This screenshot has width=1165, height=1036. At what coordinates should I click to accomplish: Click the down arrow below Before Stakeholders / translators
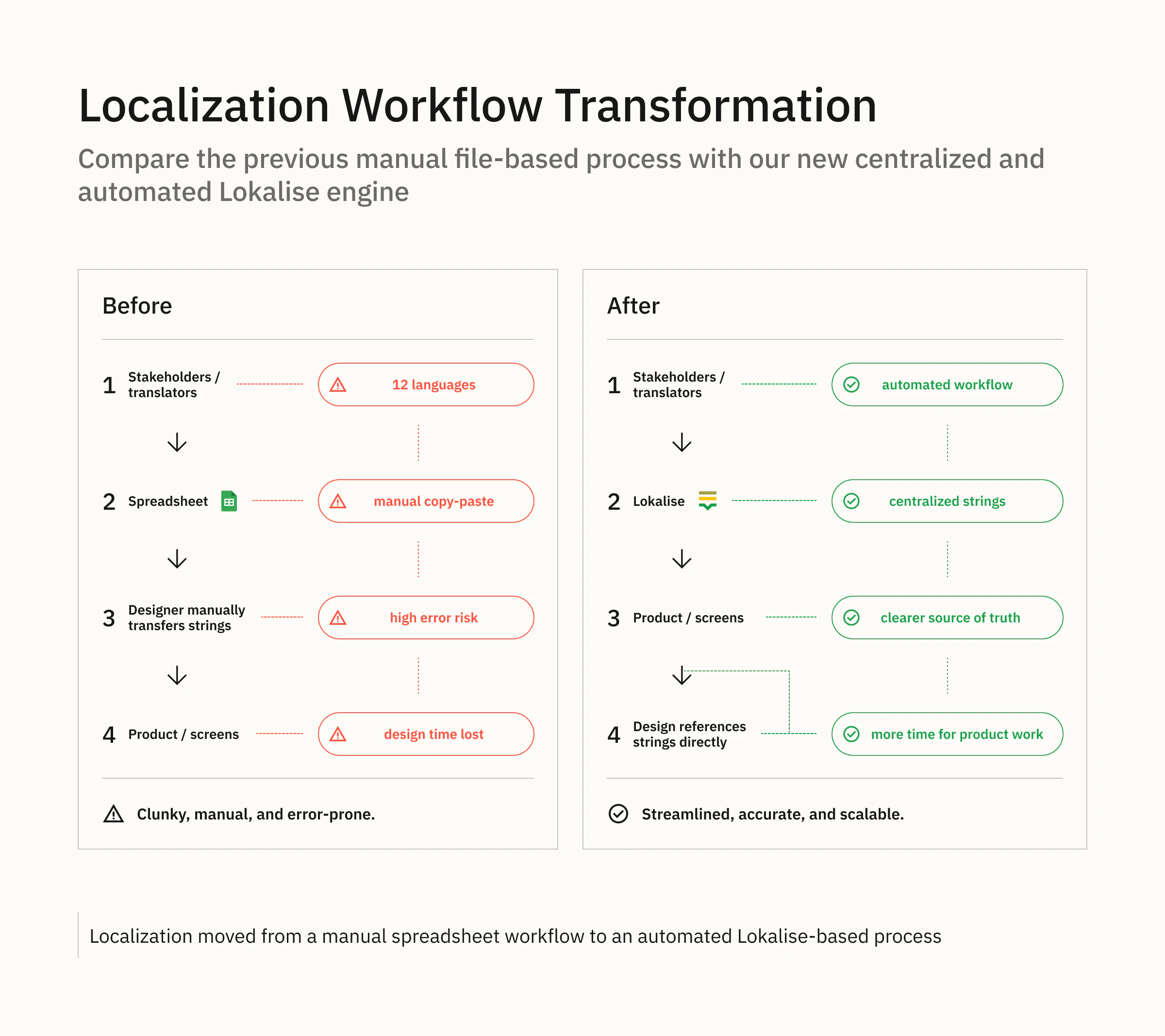(x=177, y=442)
